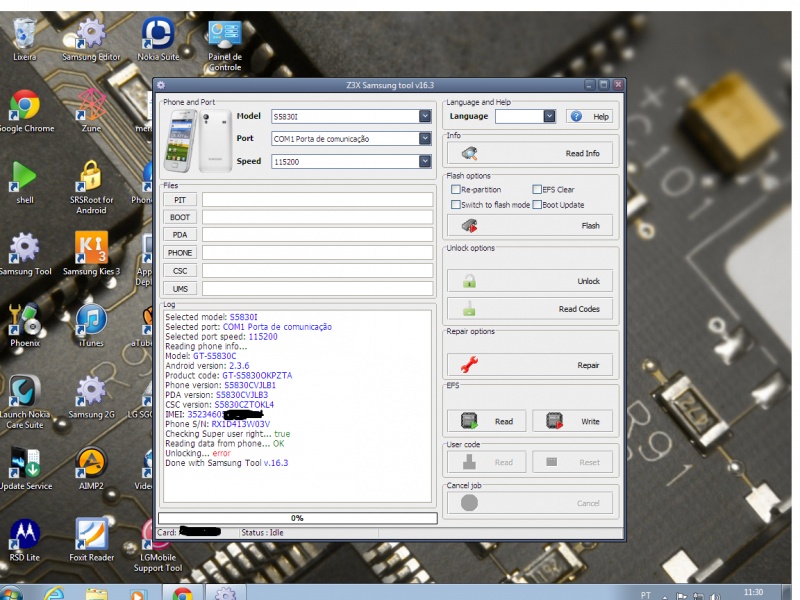Screen dimensions: 800x600
Task: Click the EFS Write chip icon
Action: point(555,421)
